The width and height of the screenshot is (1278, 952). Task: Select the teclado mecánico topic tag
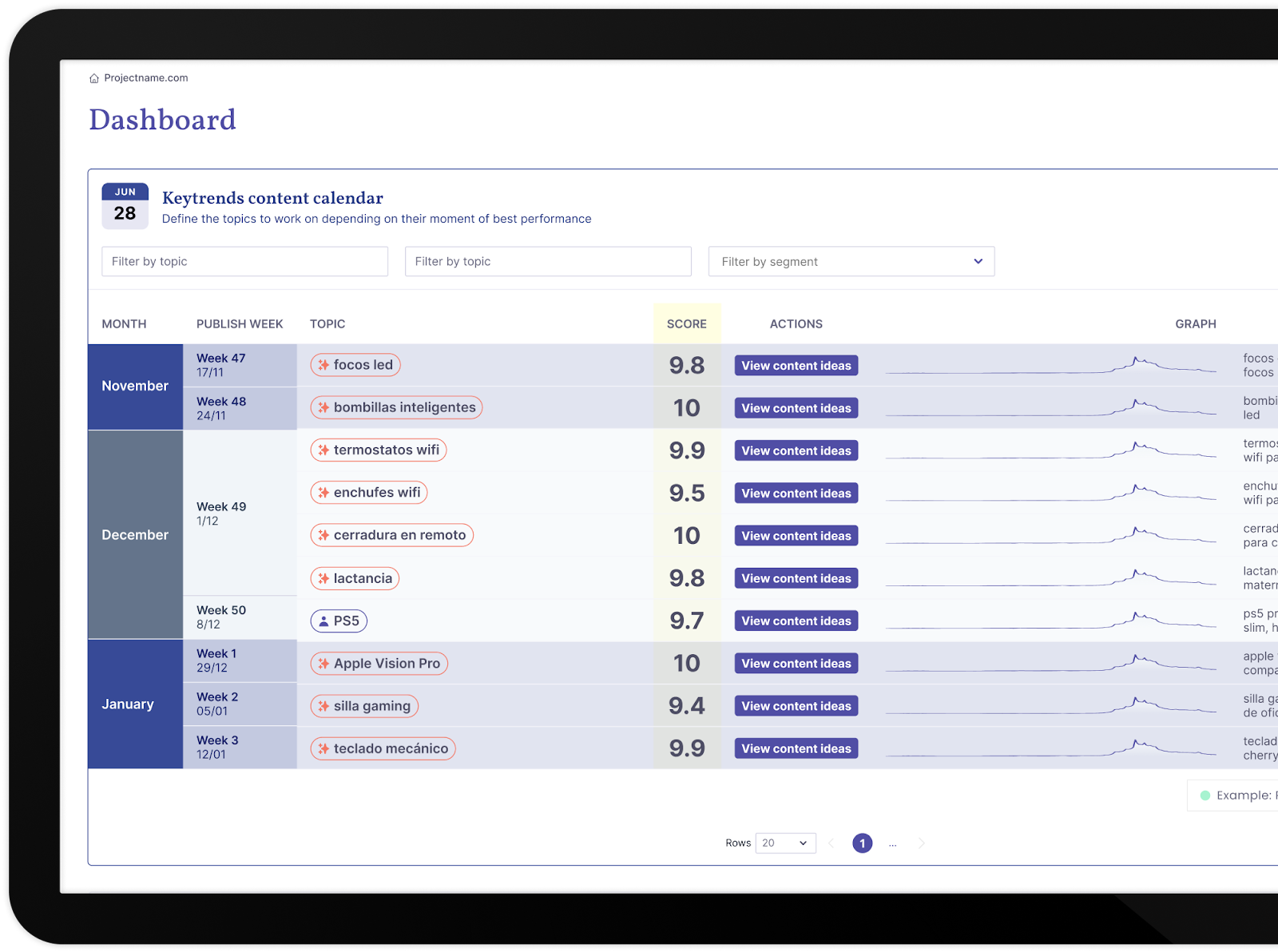click(x=383, y=748)
